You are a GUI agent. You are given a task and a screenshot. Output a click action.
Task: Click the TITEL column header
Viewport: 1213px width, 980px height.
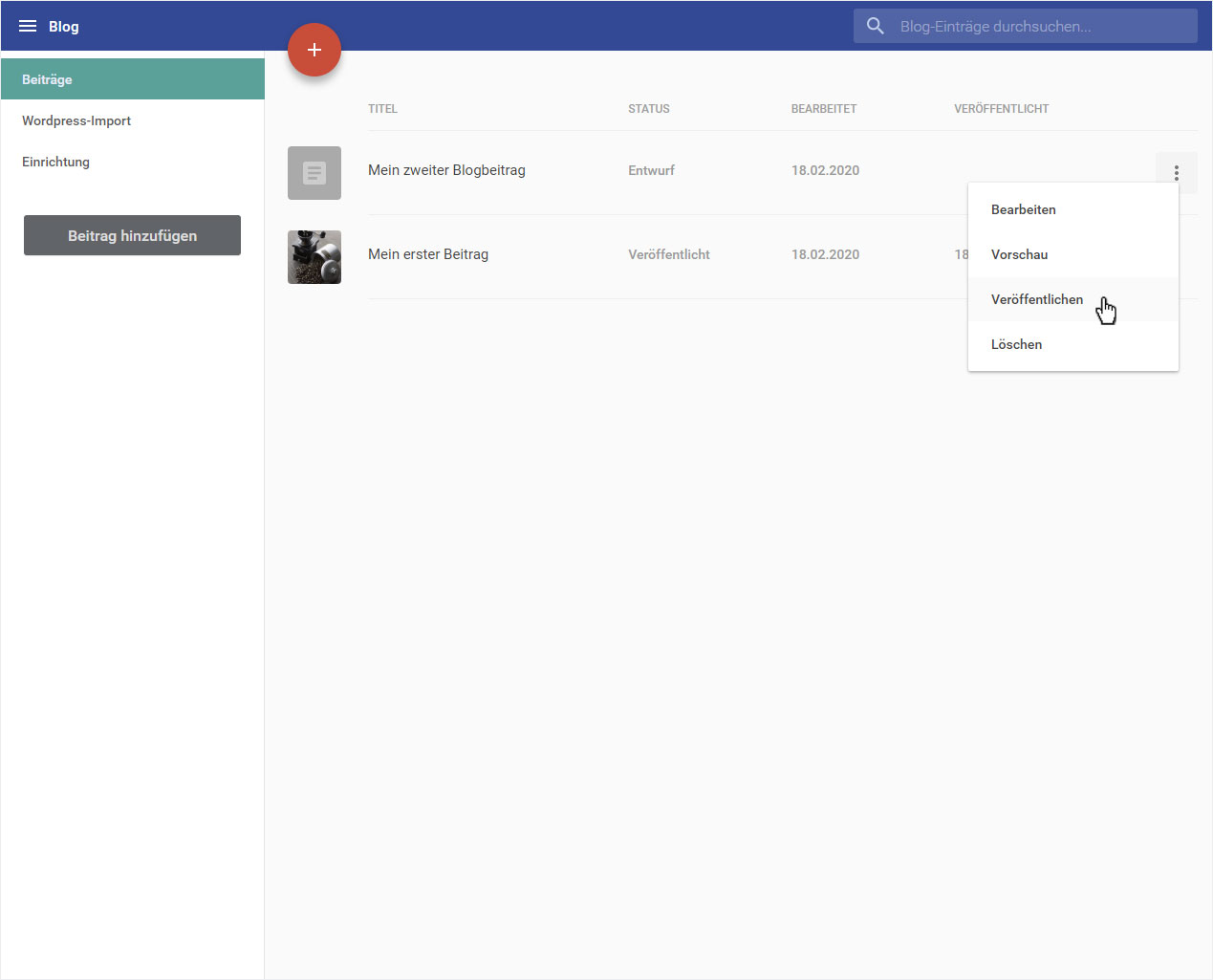pos(382,109)
